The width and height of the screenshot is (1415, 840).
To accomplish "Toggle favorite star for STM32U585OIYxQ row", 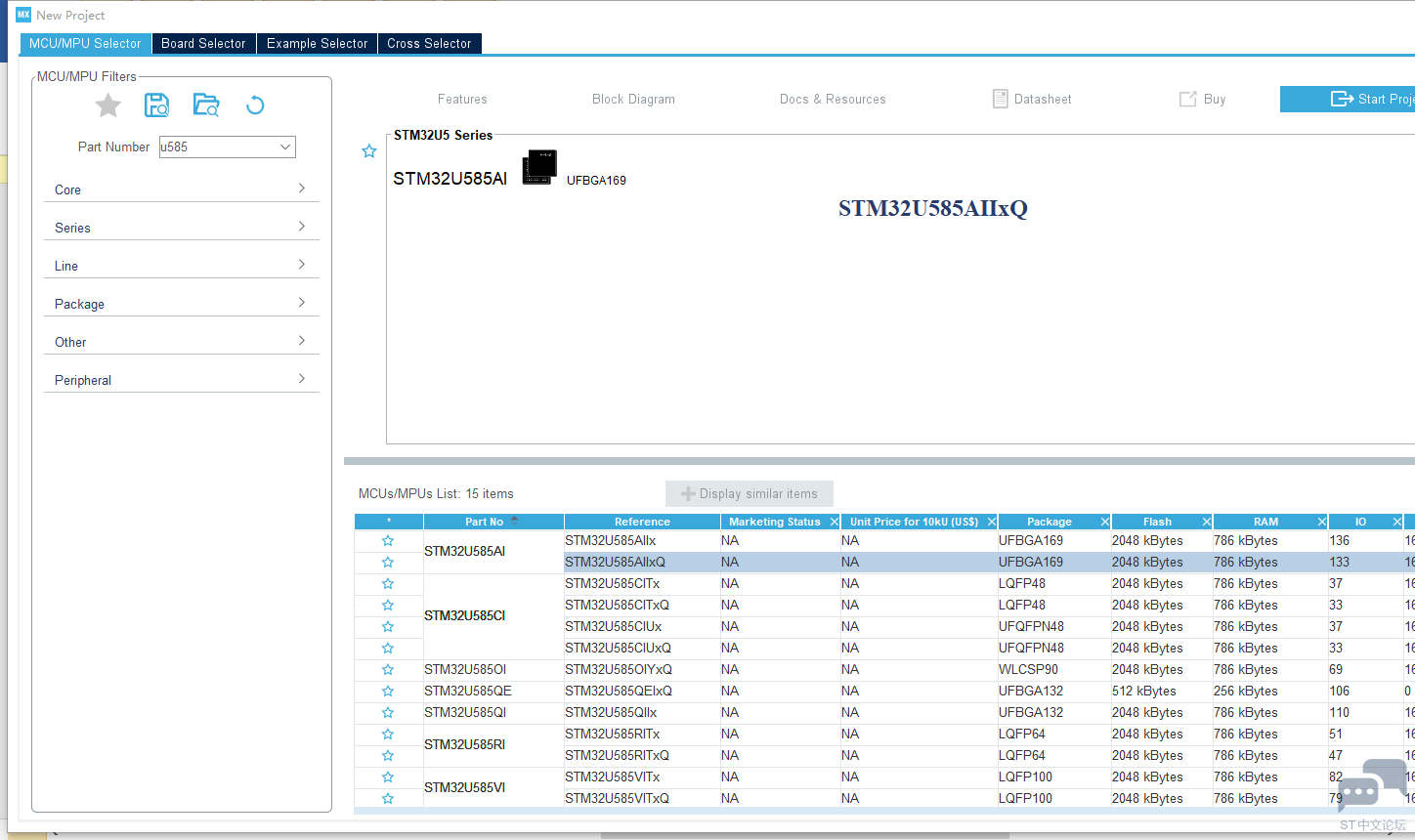I will (388, 670).
